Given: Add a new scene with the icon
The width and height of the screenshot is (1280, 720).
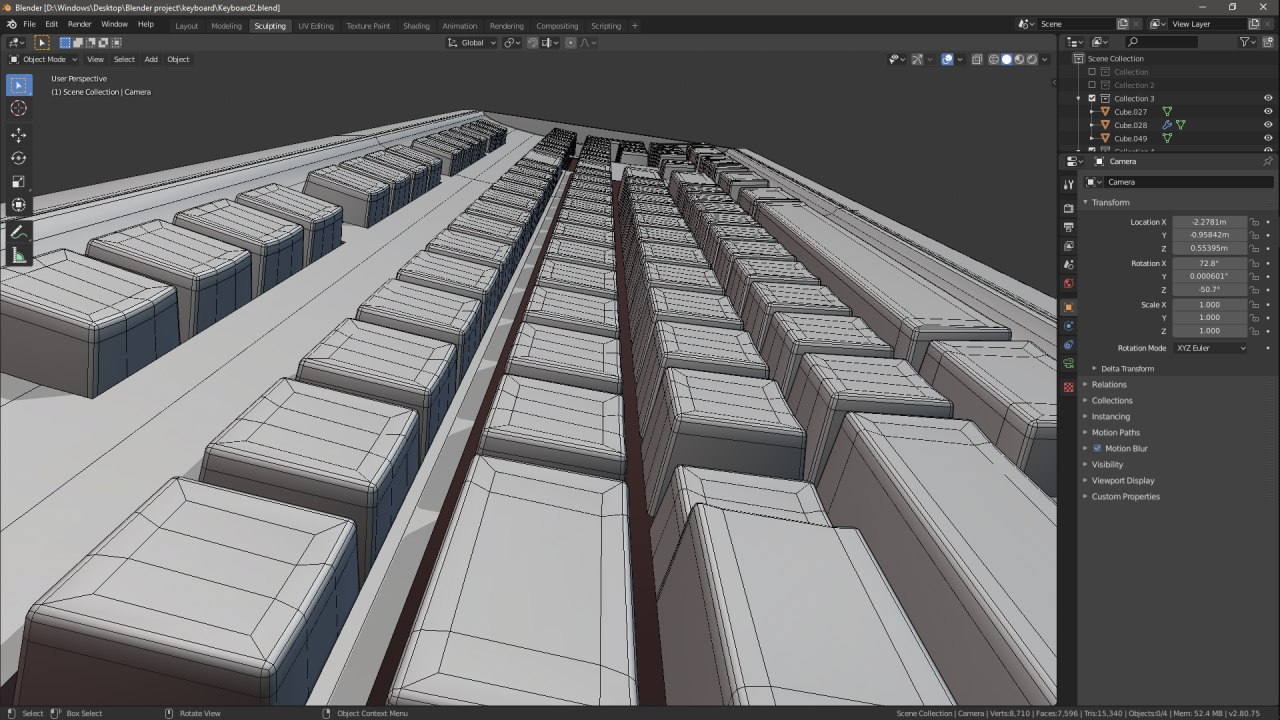Looking at the screenshot, I should (x=1123, y=24).
